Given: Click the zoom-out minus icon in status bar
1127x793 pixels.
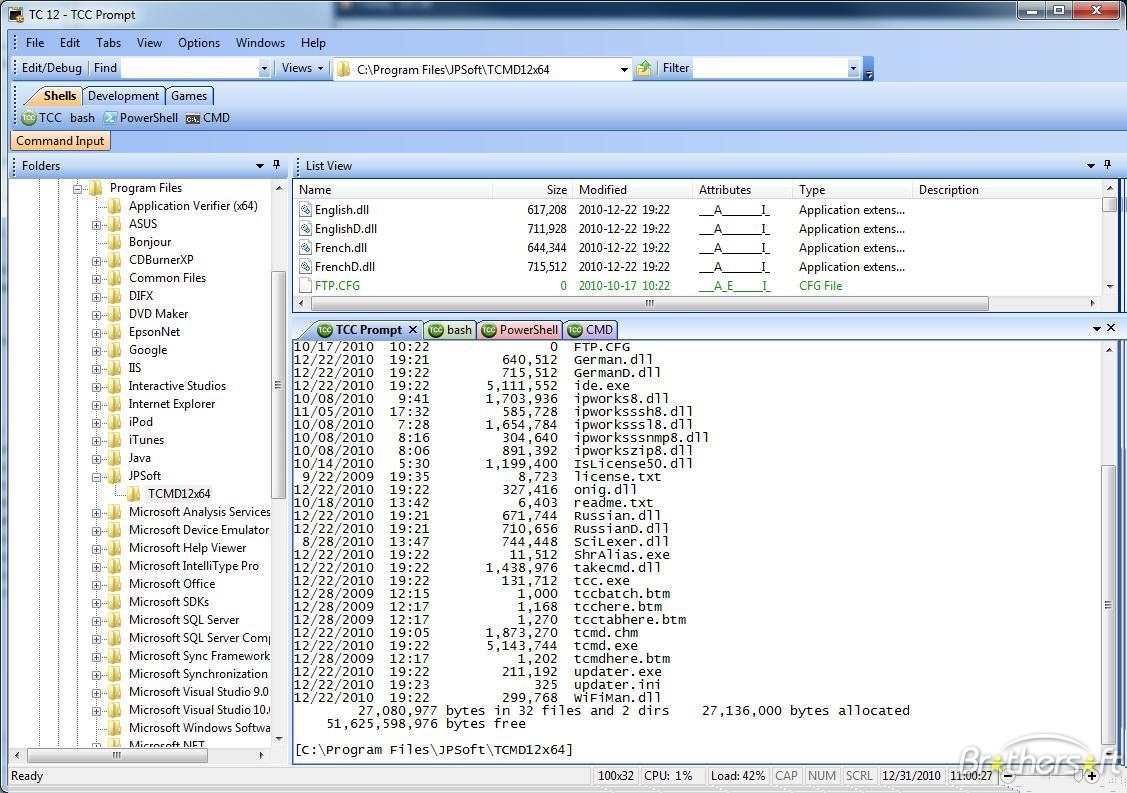Looking at the screenshot, I should point(1008,776).
